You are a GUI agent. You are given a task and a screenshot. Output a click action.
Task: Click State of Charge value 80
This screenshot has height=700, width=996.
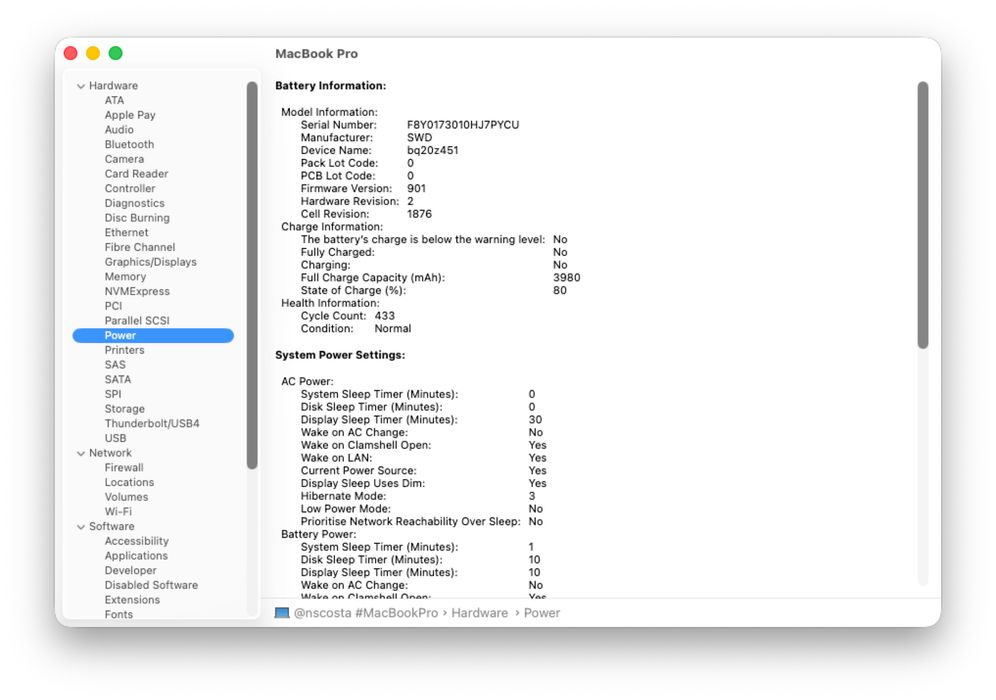click(x=560, y=290)
